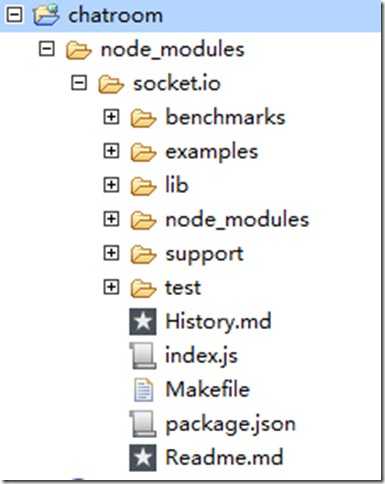Click the script icon beside index.js
This screenshot has height=484, width=385.
(143, 356)
